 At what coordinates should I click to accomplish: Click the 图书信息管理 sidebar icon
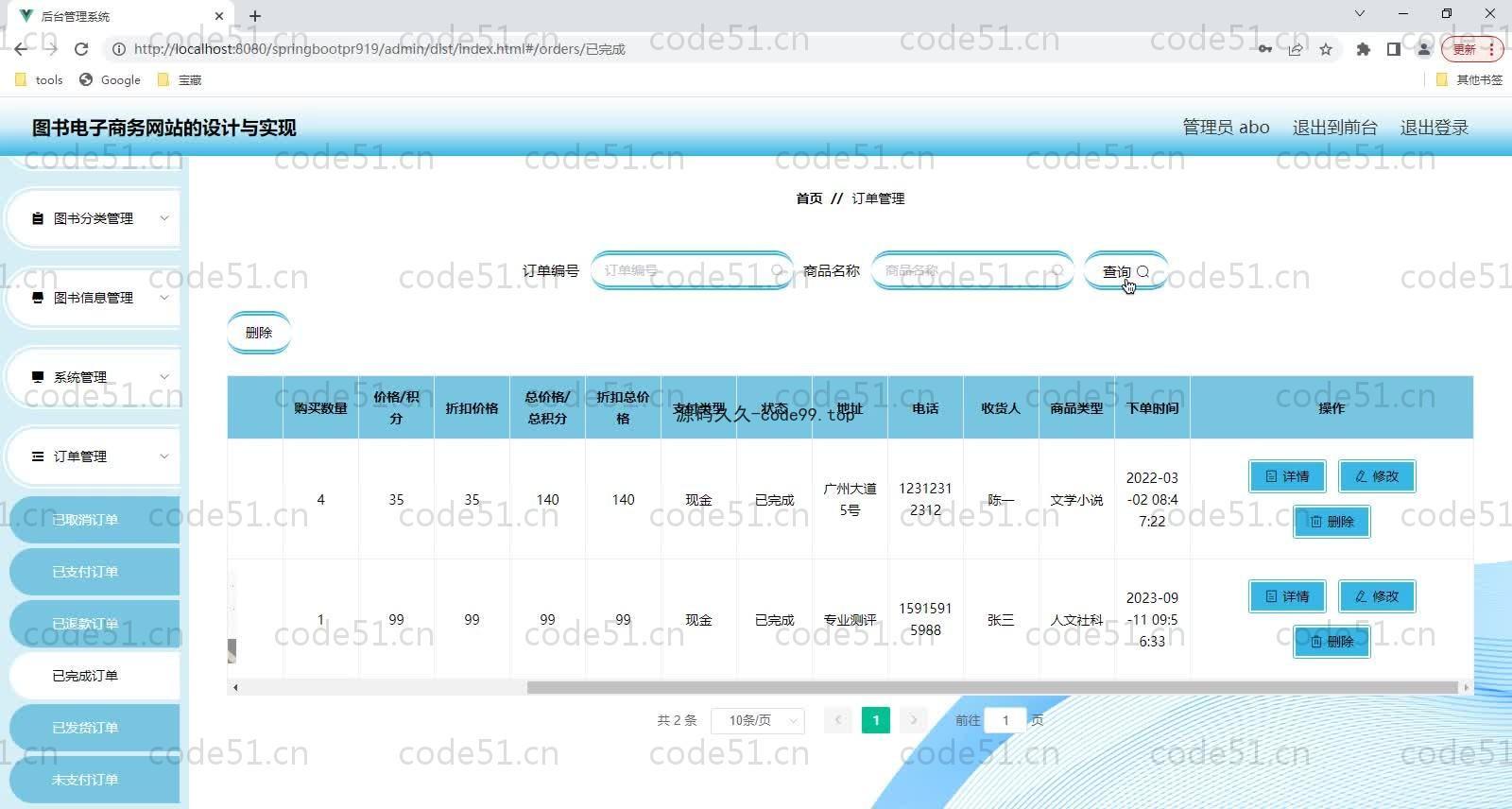point(38,298)
